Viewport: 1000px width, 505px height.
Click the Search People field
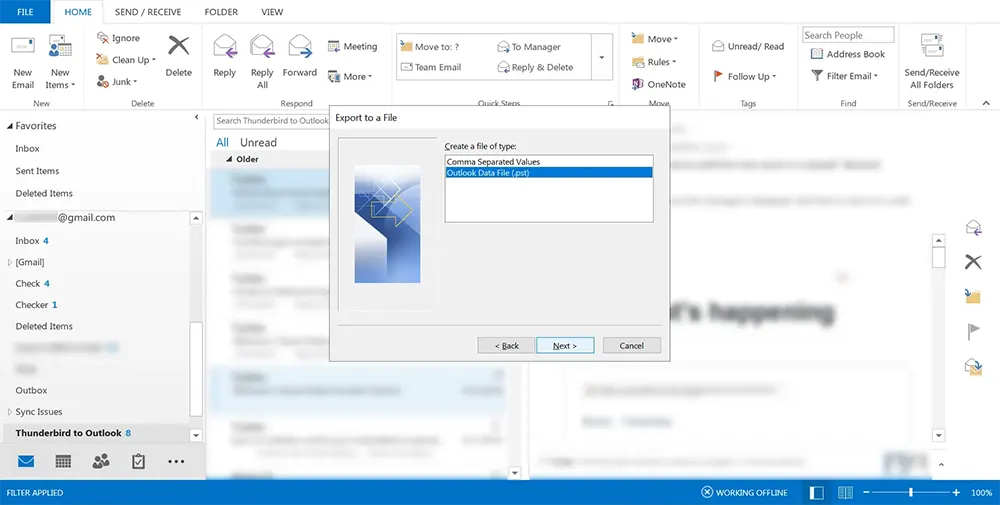tap(848, 35)
